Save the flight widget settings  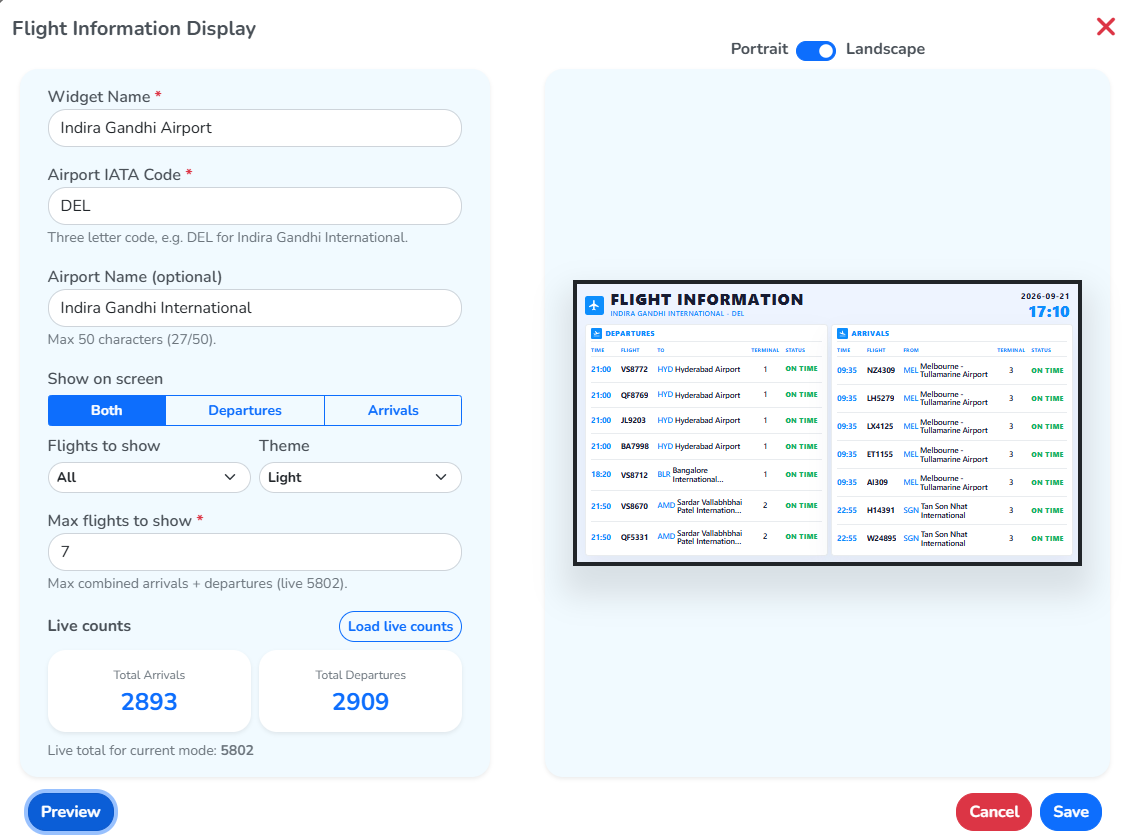1071,811
